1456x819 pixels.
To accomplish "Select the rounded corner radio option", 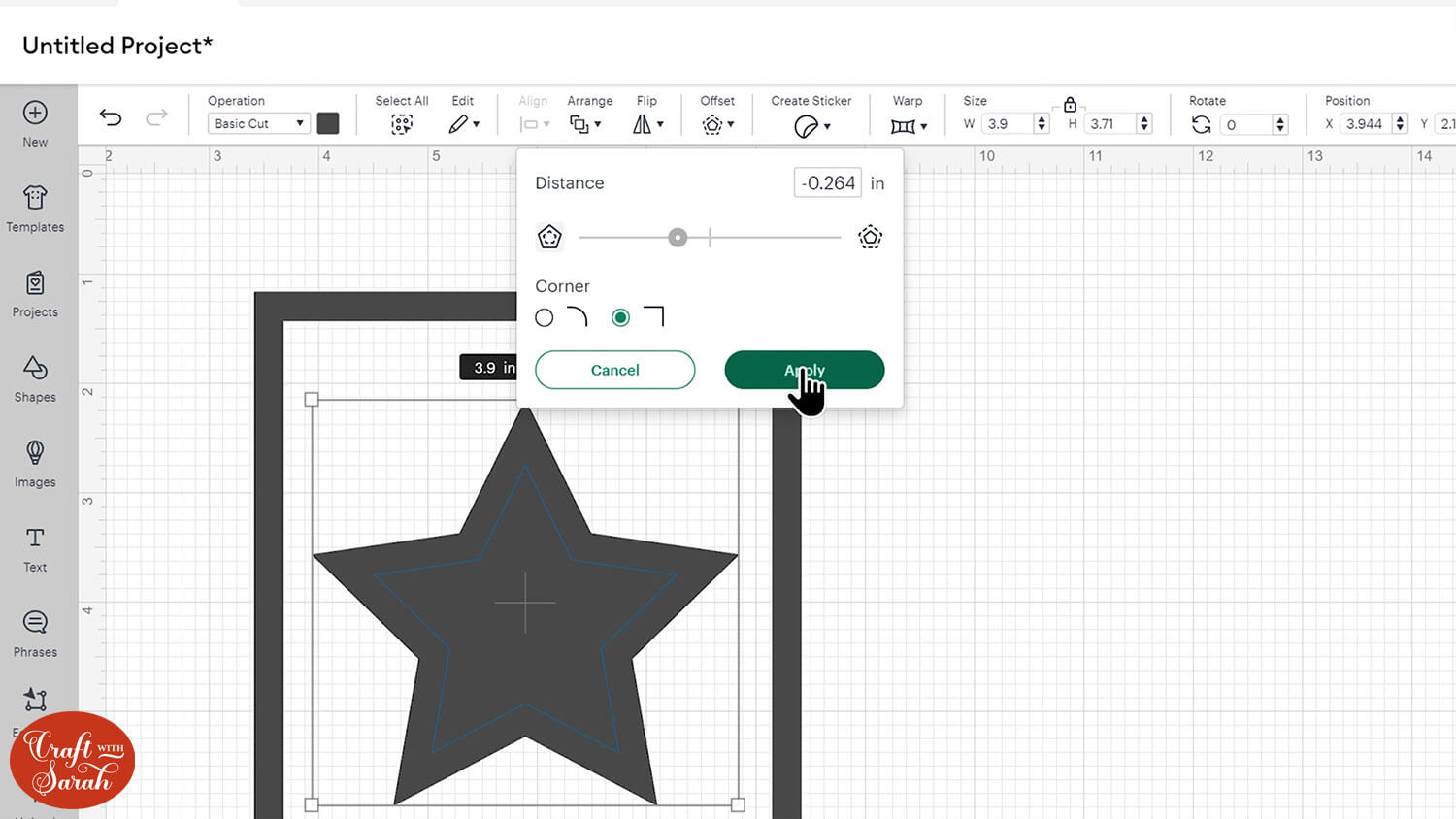I will coord(545,317).
